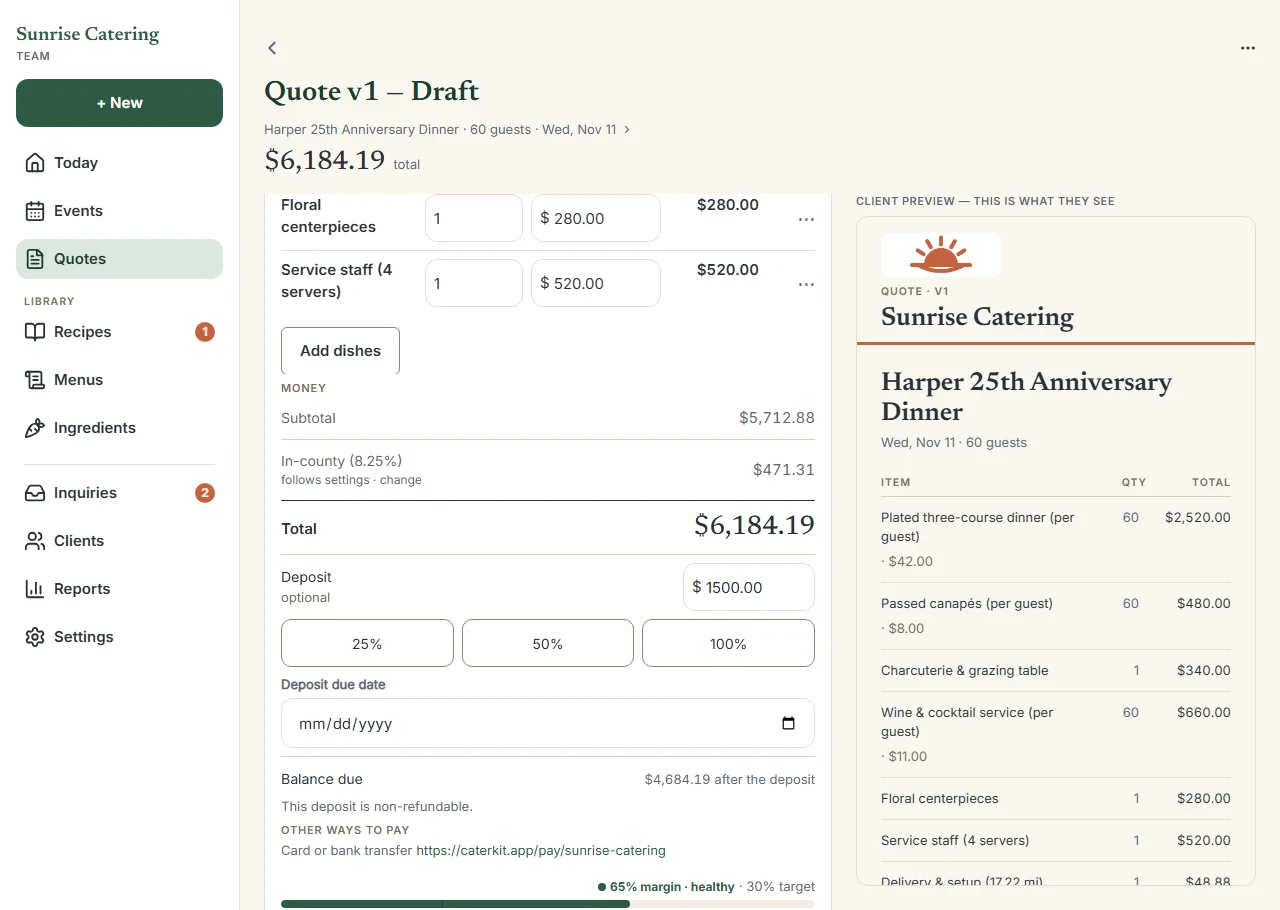Set deposit to 50%

coord(548,644)
